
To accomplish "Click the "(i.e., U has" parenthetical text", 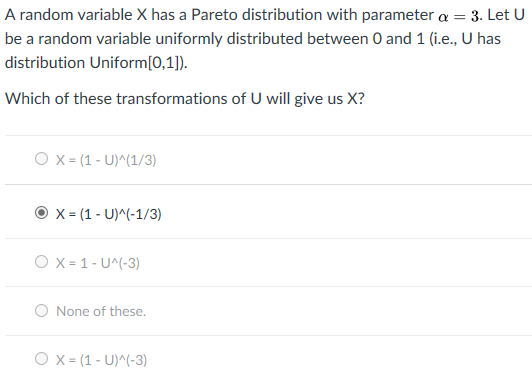I will pyautogui.click(x=465, y=39).
